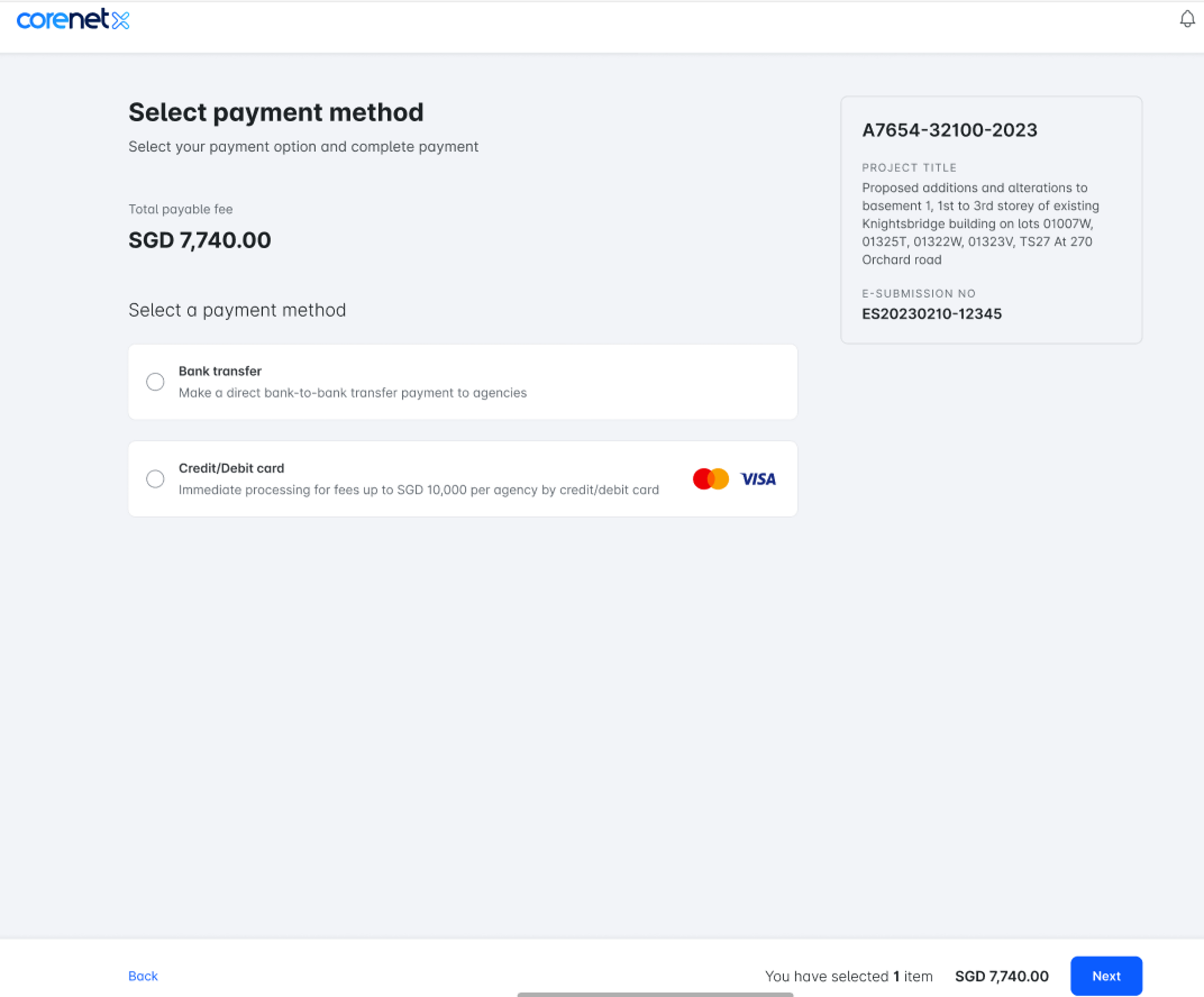Click the bank-to-bank transfer description
Screen dimensions: 1204x997
pyautogui.click(x=352, y=393)
